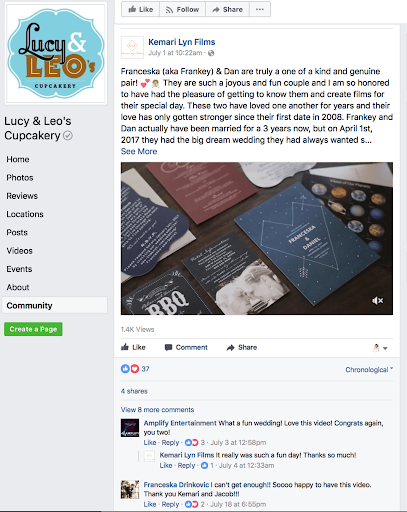Image resolution: width=407 pixels, height=512 pixels.
Task: Open the Lucy & Leo's Cupcakery logo image
Action: click(55, 54)
